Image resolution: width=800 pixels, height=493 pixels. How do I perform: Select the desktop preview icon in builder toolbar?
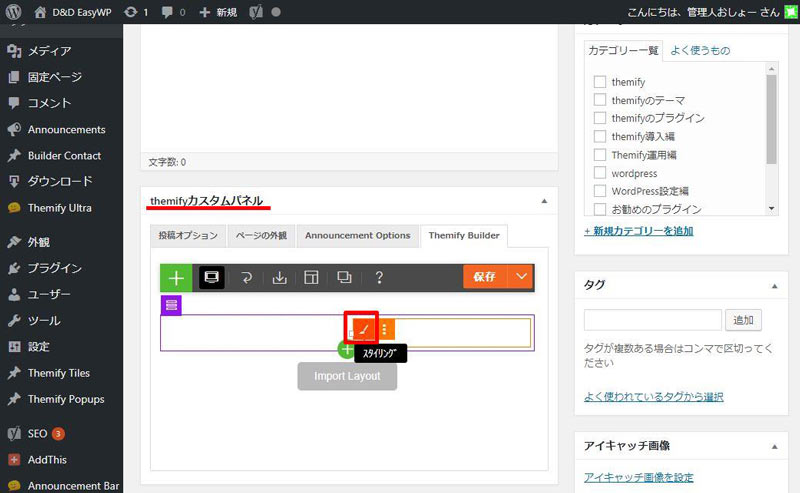[x=211, y=277]
